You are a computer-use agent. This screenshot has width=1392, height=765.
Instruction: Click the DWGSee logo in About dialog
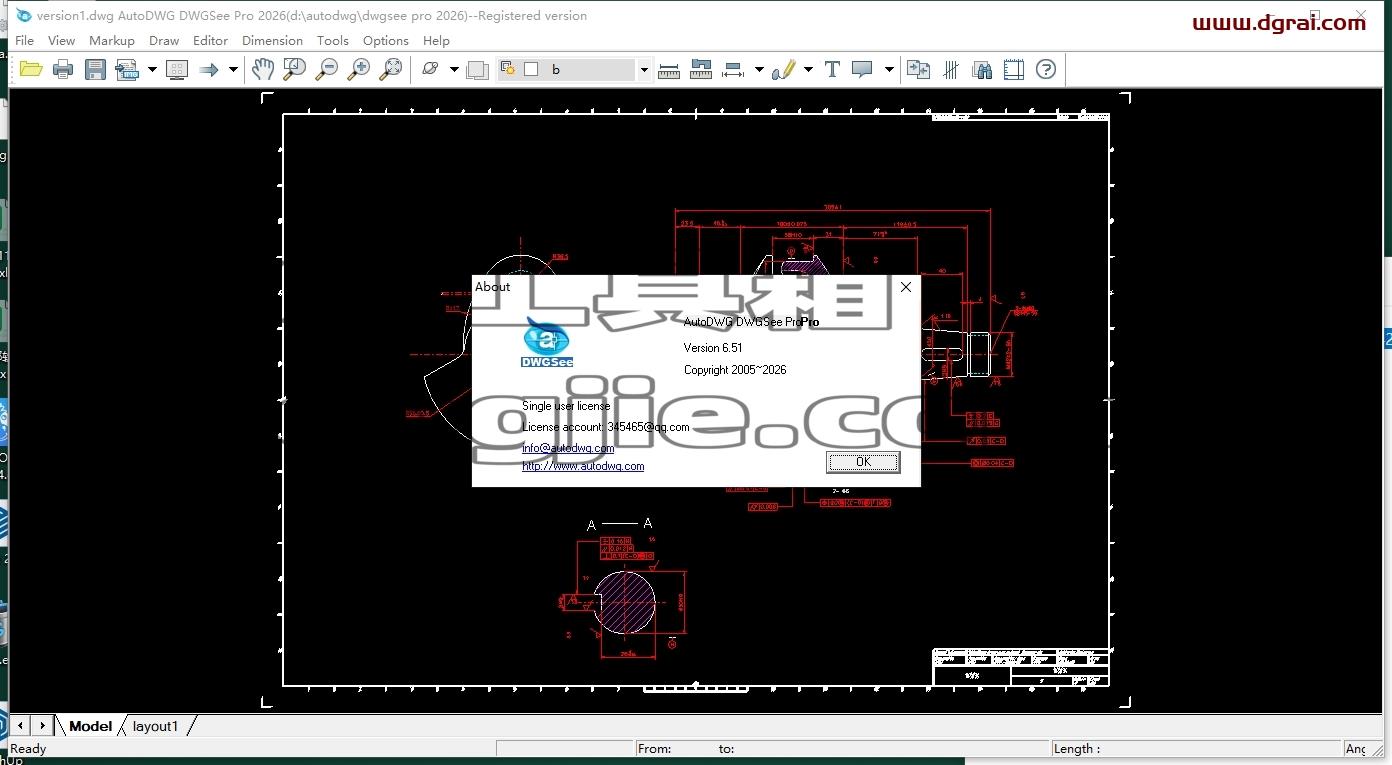tap(547, 341)
